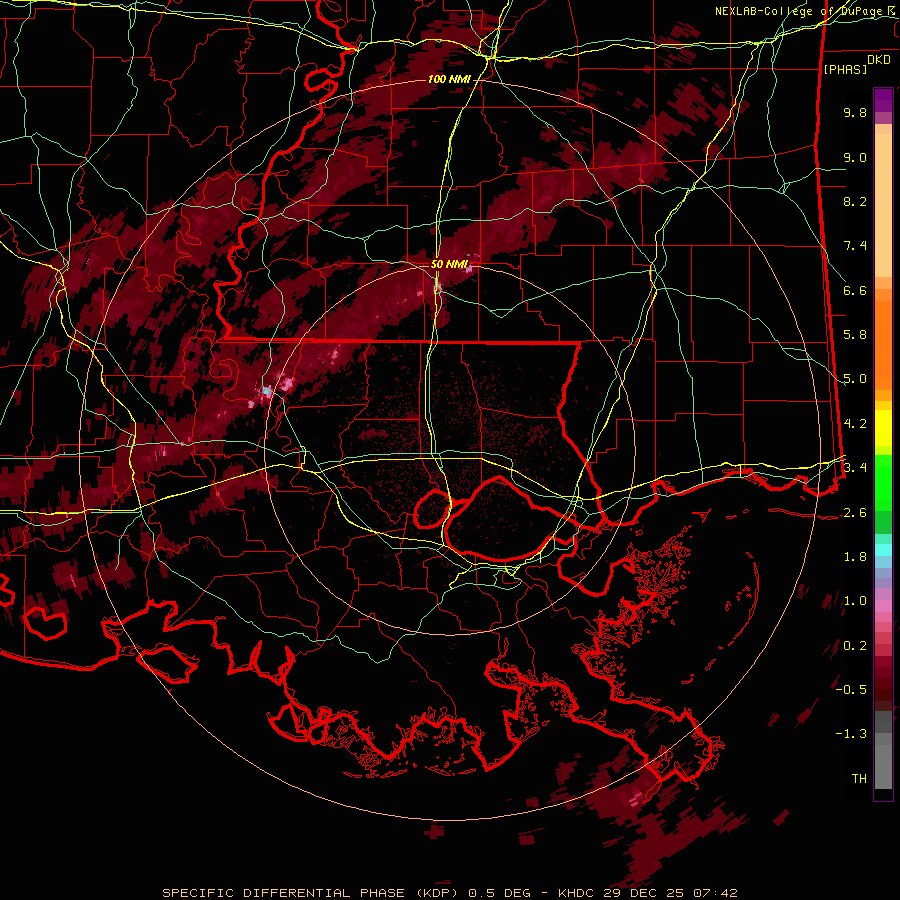The image size is (900, 900).
Task: Select the 8.2 value on the scale
Action: (855, 201)
